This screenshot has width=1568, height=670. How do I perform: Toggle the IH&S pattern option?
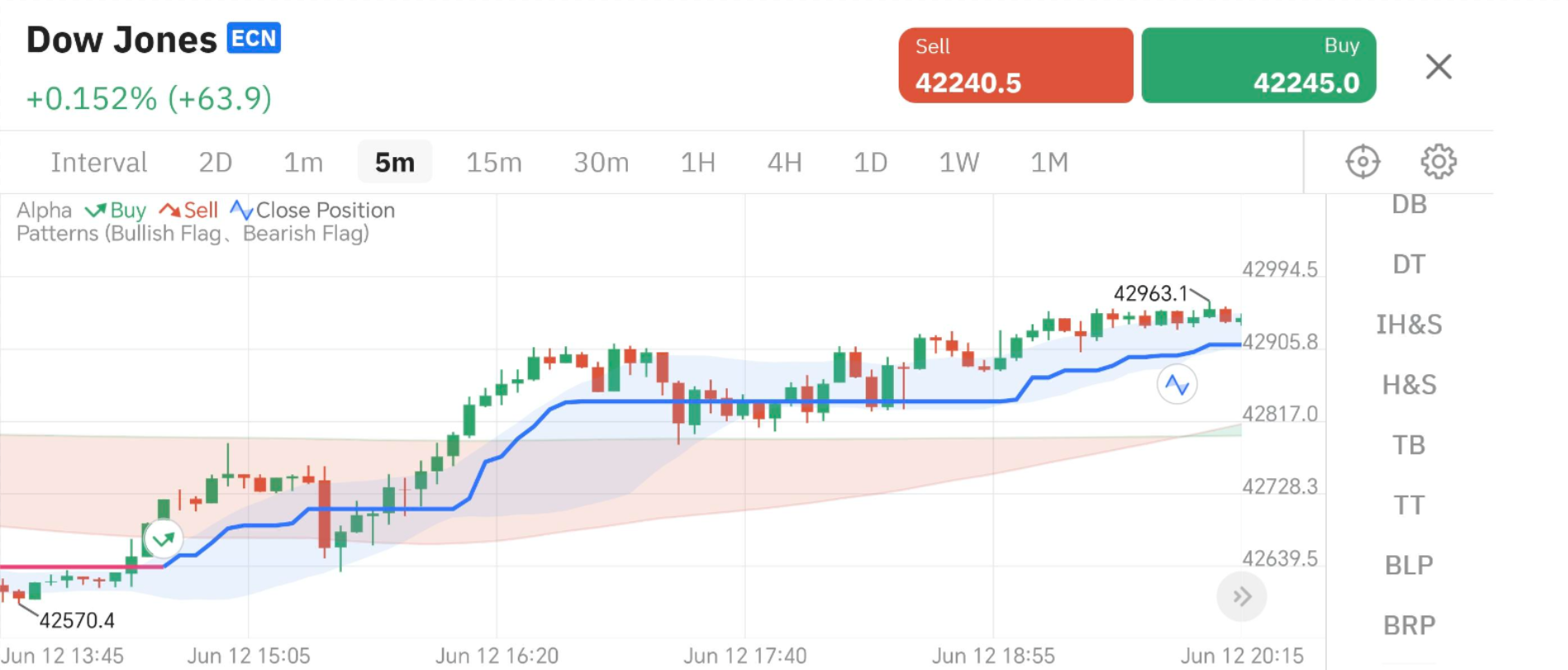click(1409, 325)
